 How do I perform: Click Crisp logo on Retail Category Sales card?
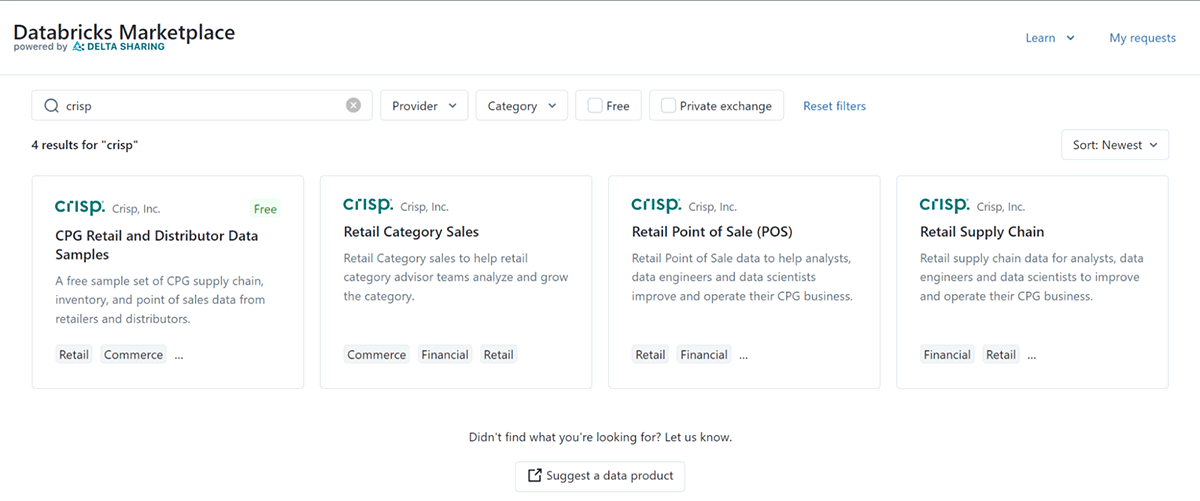click(368, 205)
